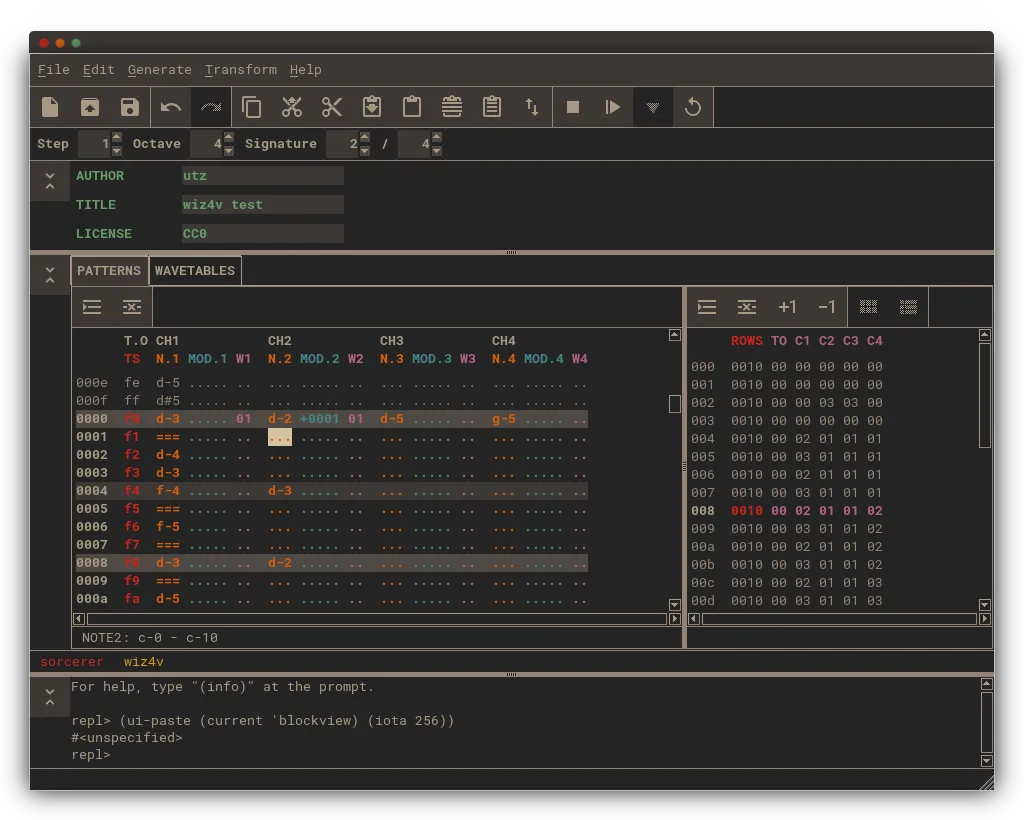Redo the undone edit
This screenshot has width=1024, height=820.
tap(210, 107)
